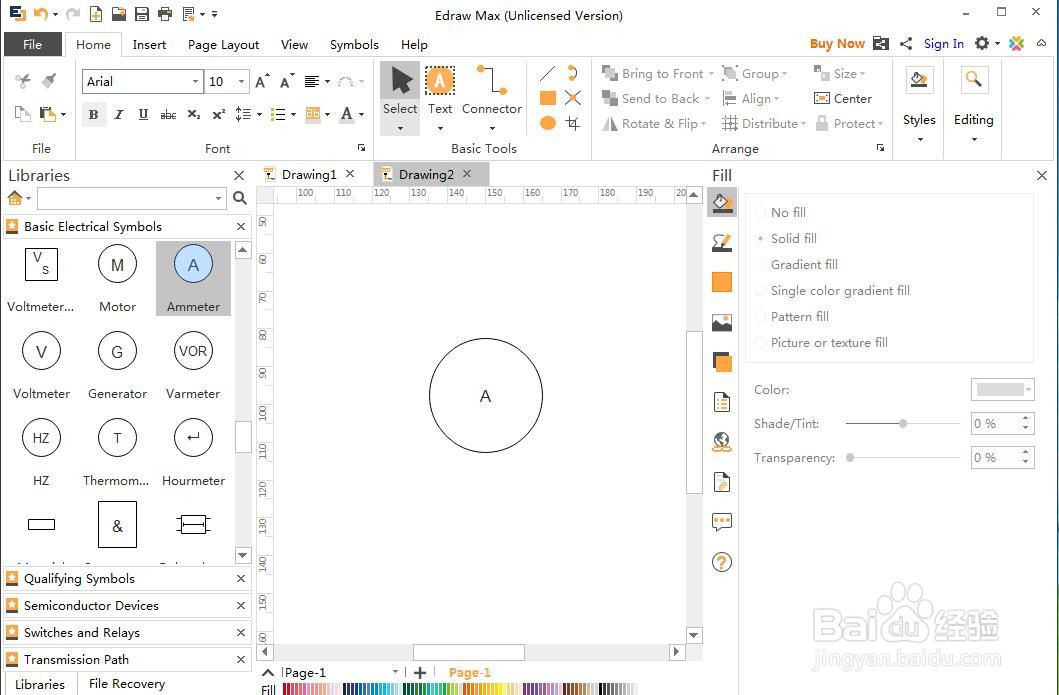1059x695 pixels.
Task: Open the File Recovery tab
Action: pyautogui.click(x=127, y=684)
